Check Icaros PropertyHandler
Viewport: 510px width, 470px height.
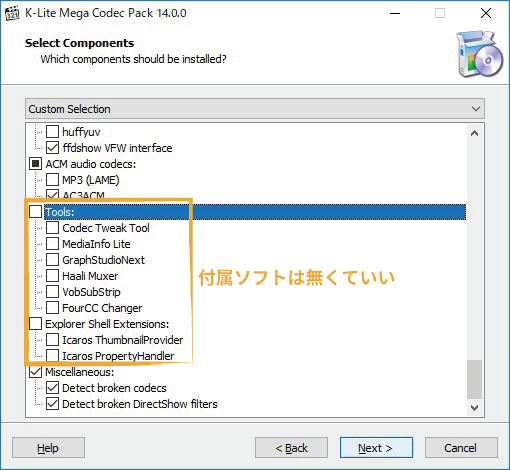click(x=52, y=356)
